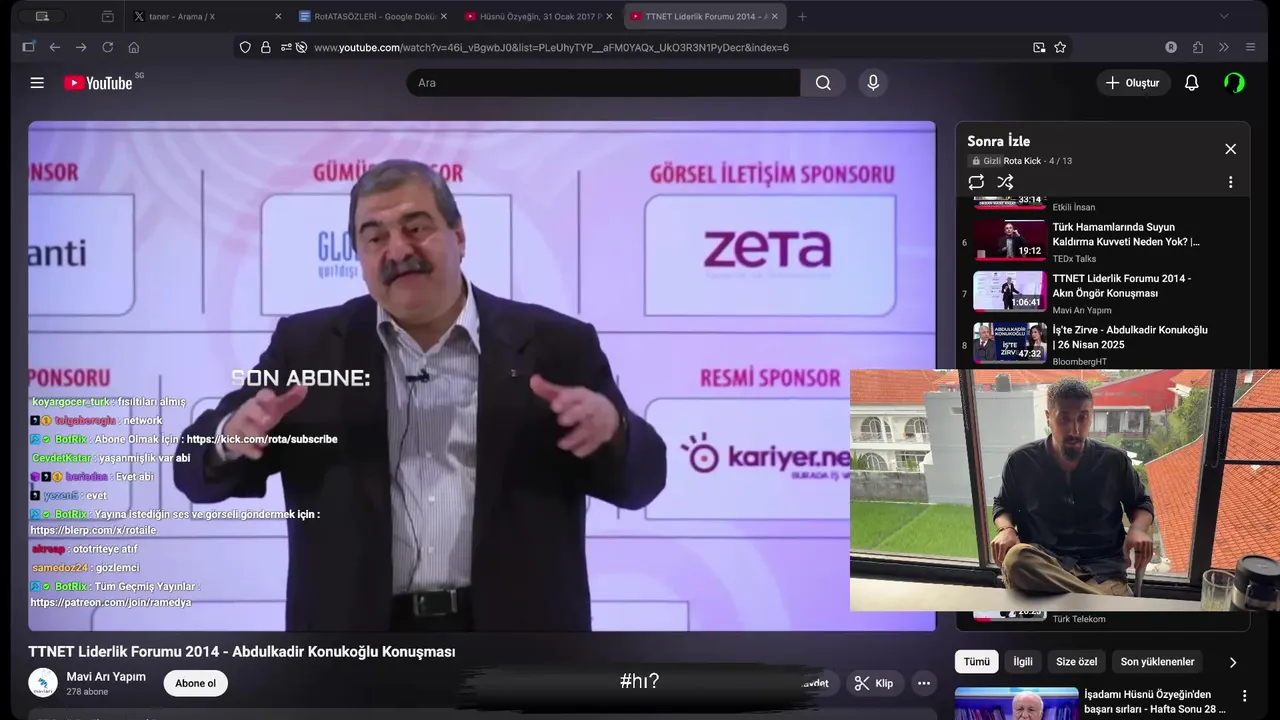The image size is (1280, 720).
Task: Open a new browser tab
Action: 802,16
